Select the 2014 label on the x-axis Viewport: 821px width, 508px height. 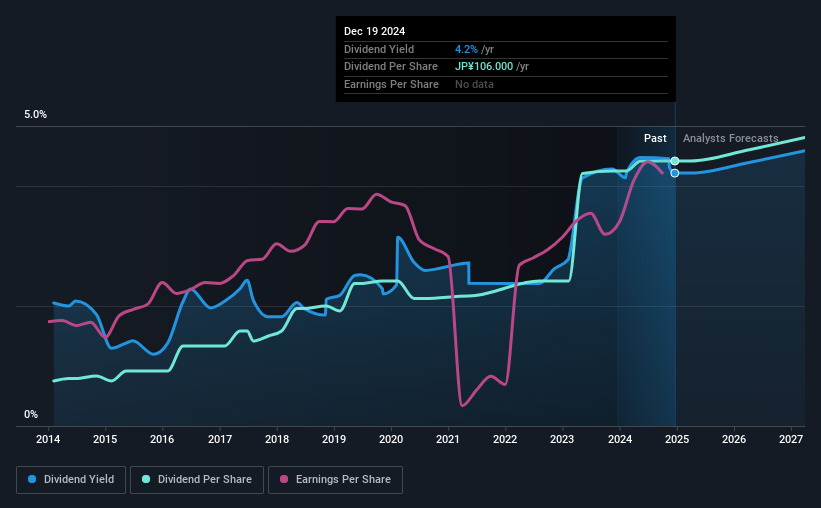pyautogui.click(x=49, y=439)
